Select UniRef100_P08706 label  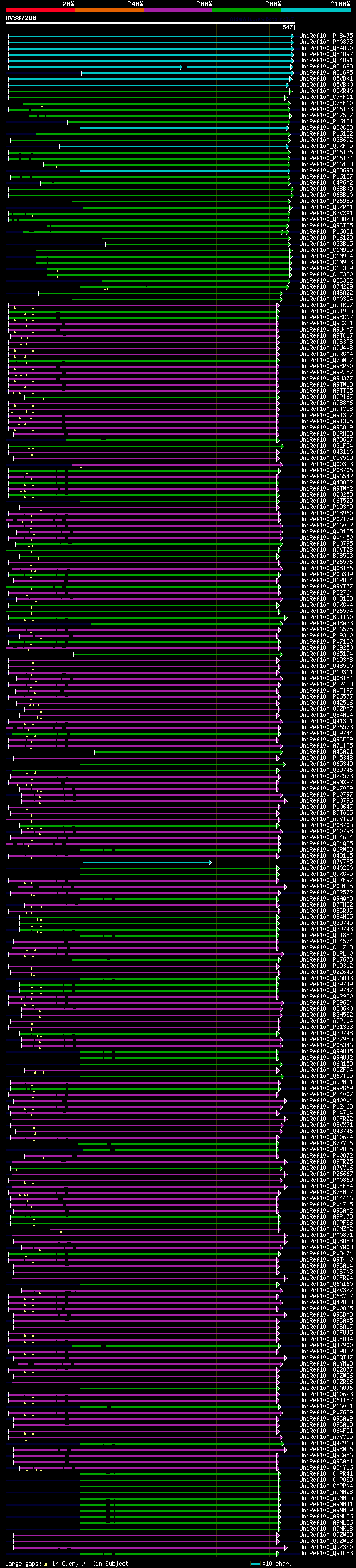(x=326, y=470)
